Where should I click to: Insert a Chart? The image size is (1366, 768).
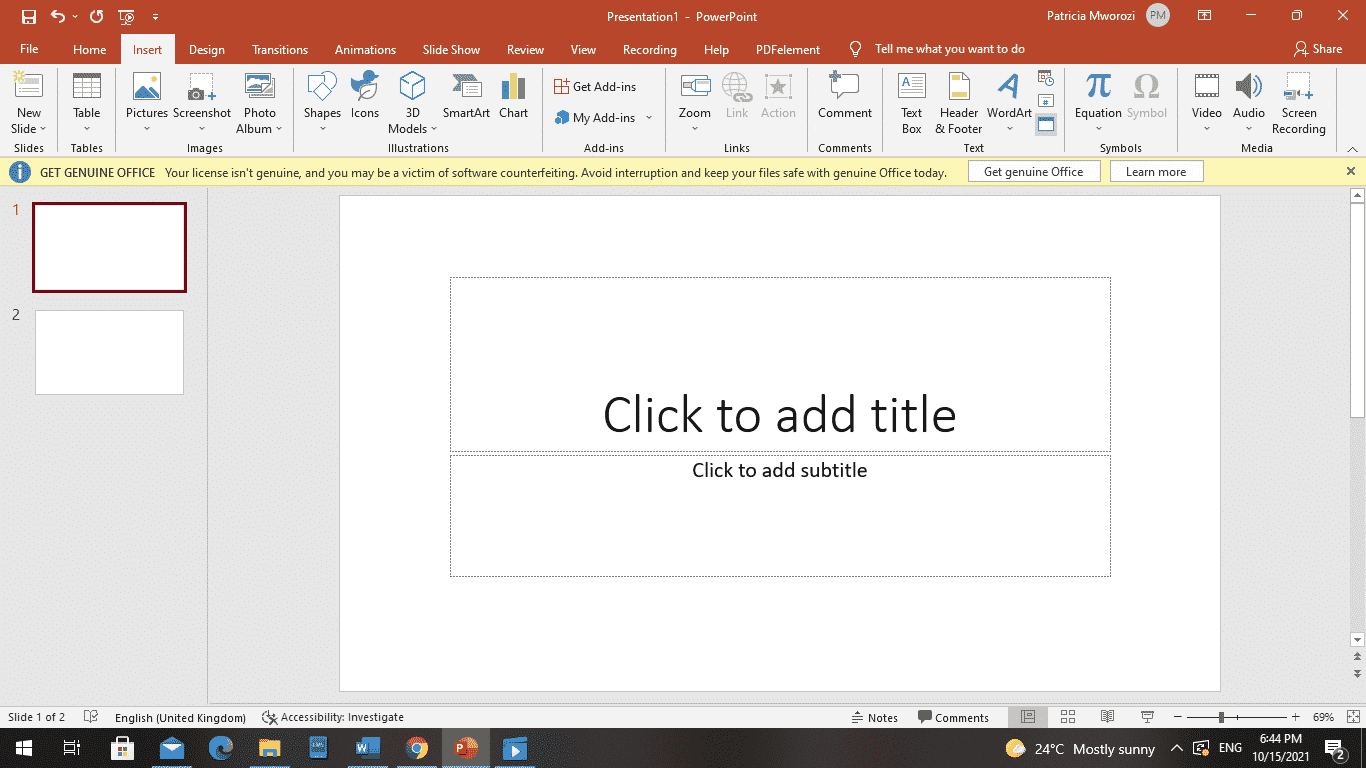(x=513, y=95)
